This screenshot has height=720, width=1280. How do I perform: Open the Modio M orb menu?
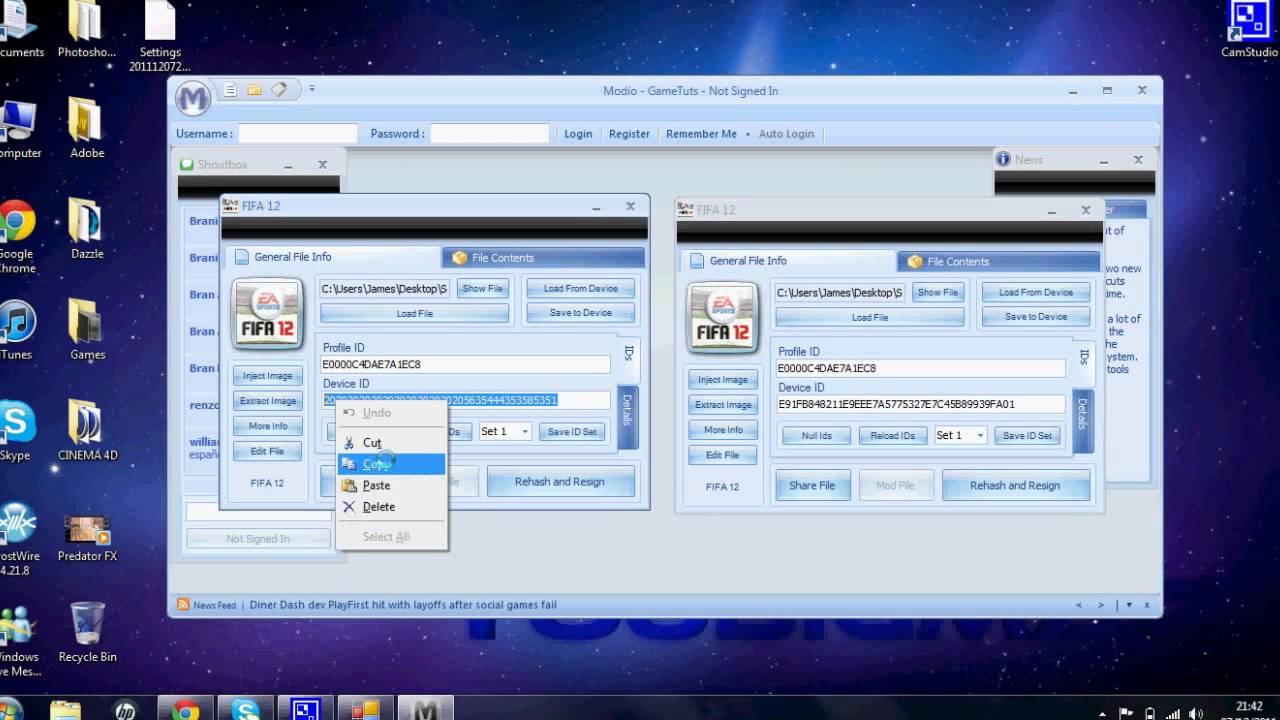tap(194, 98)
